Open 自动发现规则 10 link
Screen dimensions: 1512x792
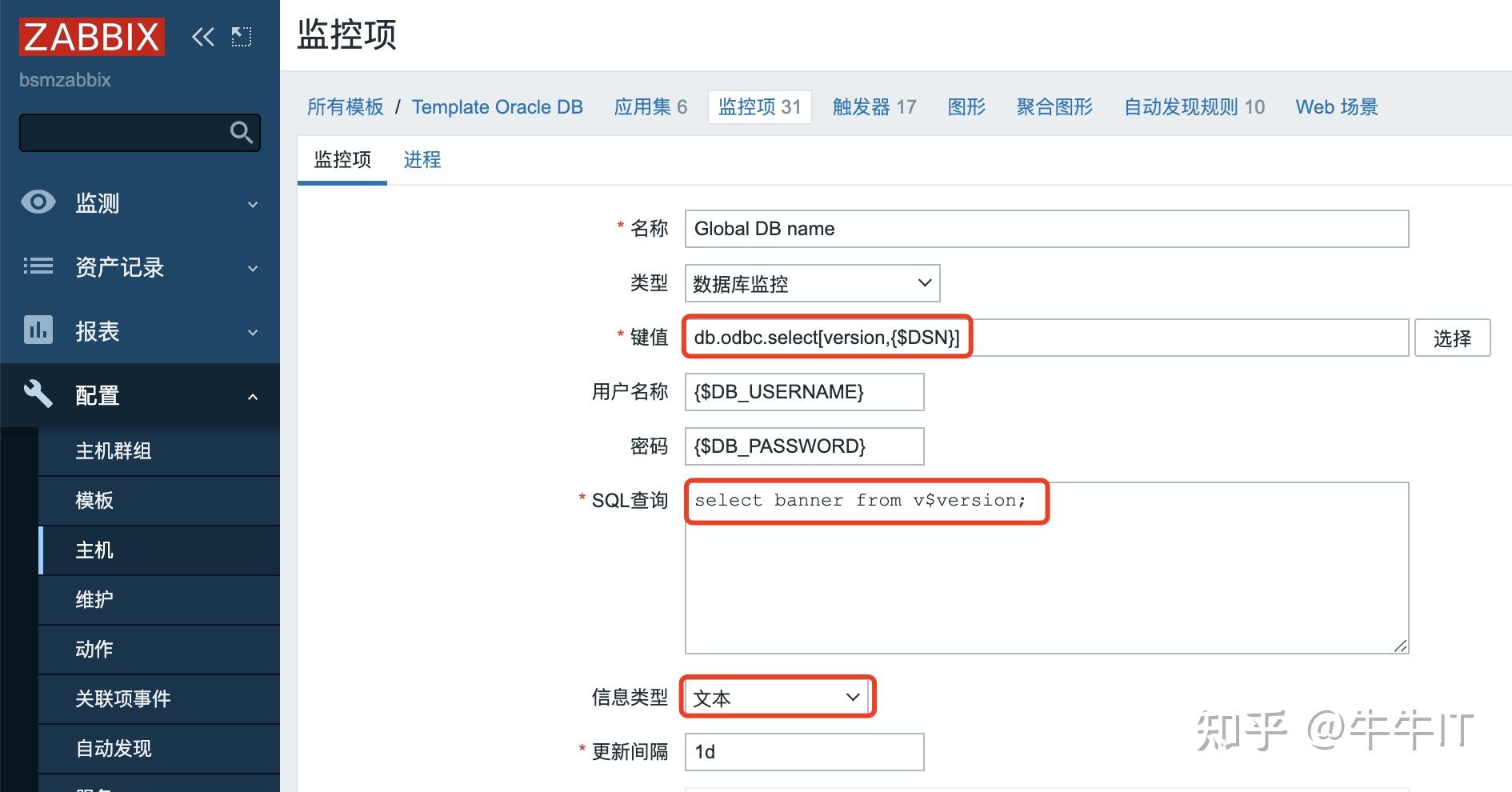point(1194,107)
